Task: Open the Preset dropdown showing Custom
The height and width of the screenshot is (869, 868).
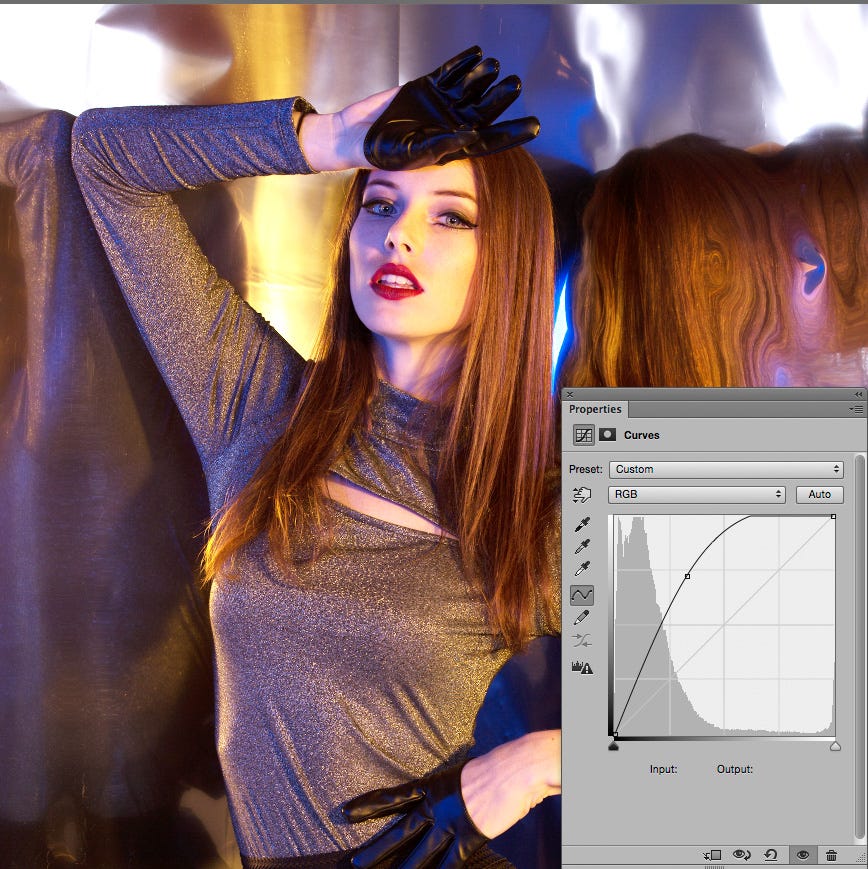Action: pos(726,469)
